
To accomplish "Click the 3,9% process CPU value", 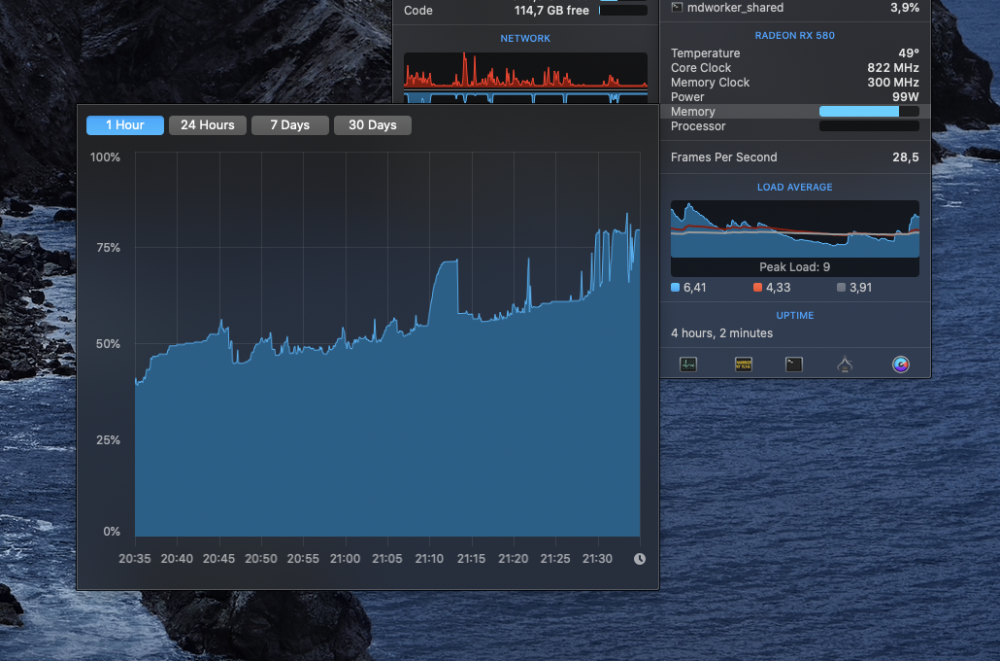I will [905, 8].
